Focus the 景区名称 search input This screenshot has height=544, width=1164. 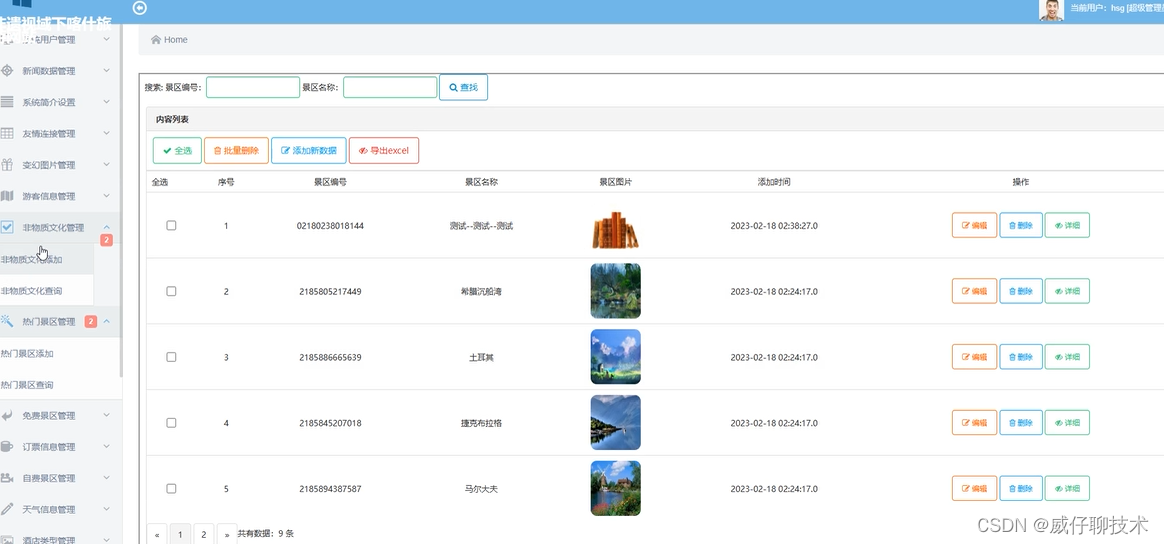tap(390, 88)
